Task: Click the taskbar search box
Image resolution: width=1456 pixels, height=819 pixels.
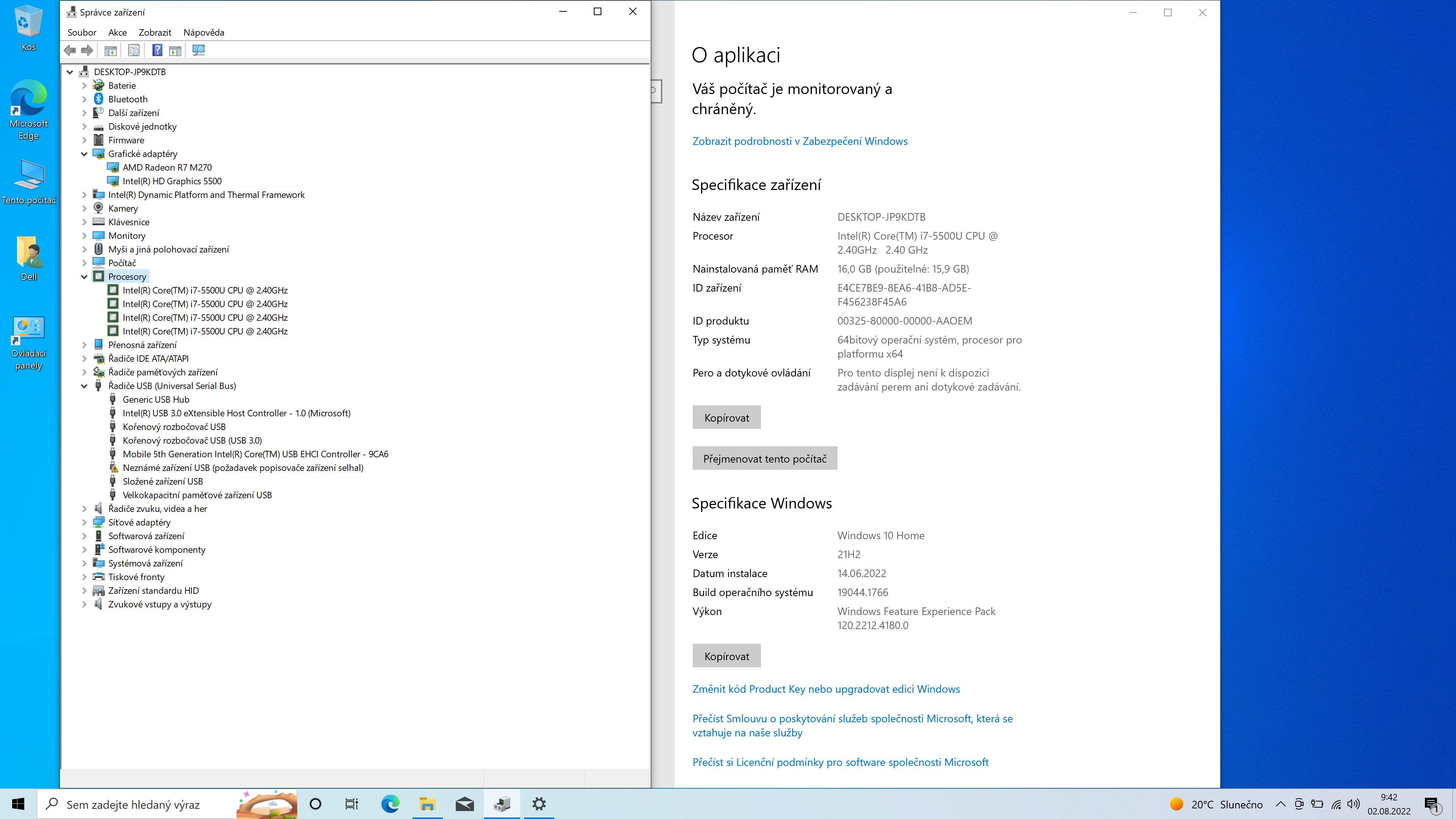Action: [167, 804]
